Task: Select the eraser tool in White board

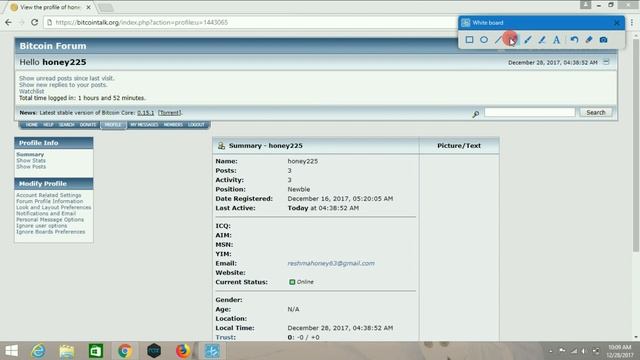Action: coord(589,40)
